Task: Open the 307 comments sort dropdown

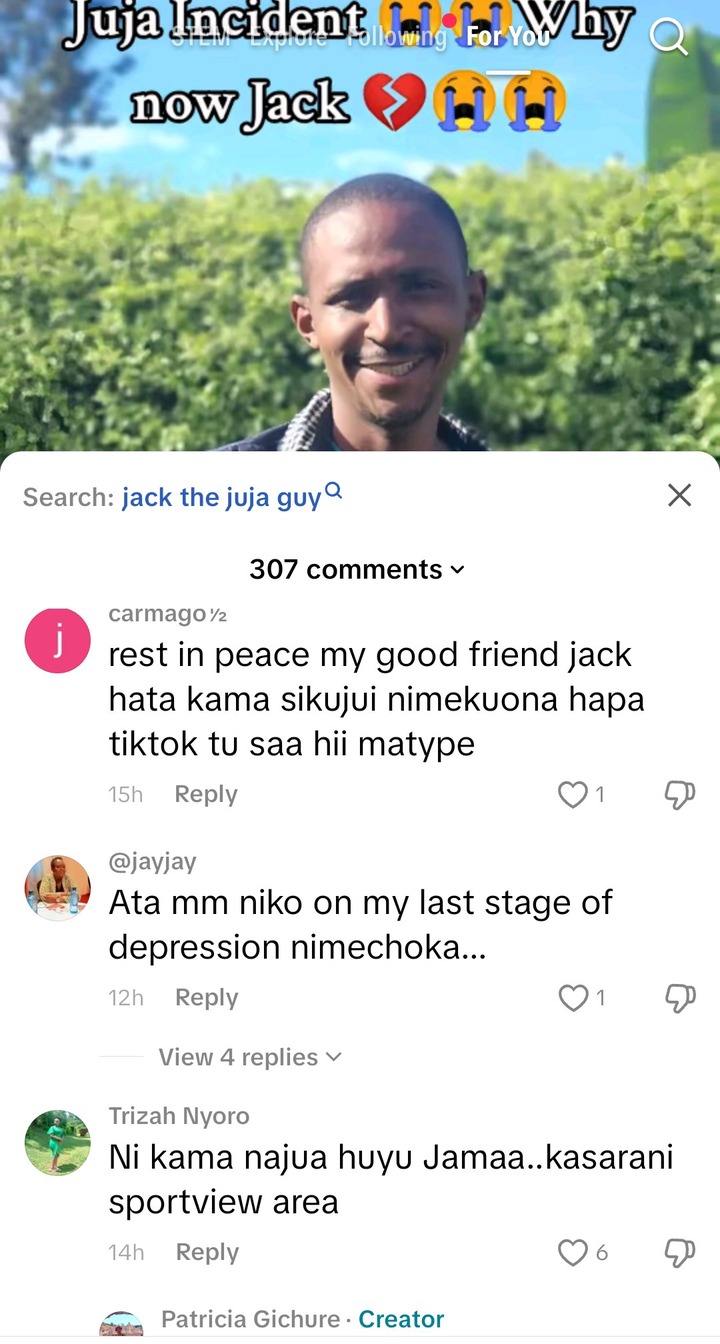Action: (x=357, y=569)
